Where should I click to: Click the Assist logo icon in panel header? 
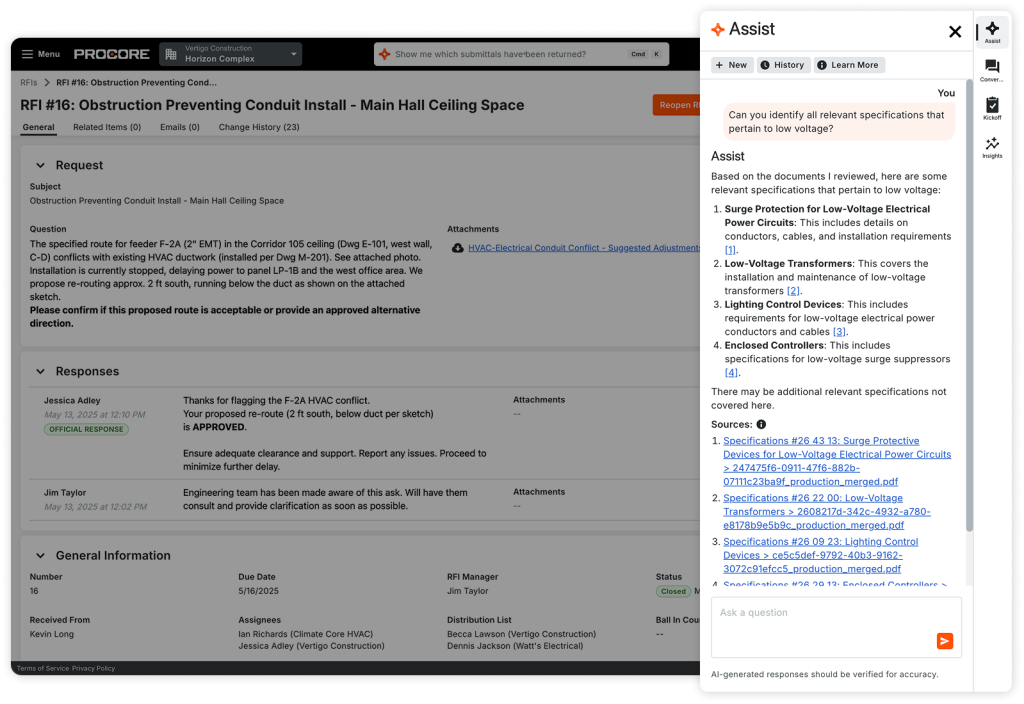pos(718,30)
